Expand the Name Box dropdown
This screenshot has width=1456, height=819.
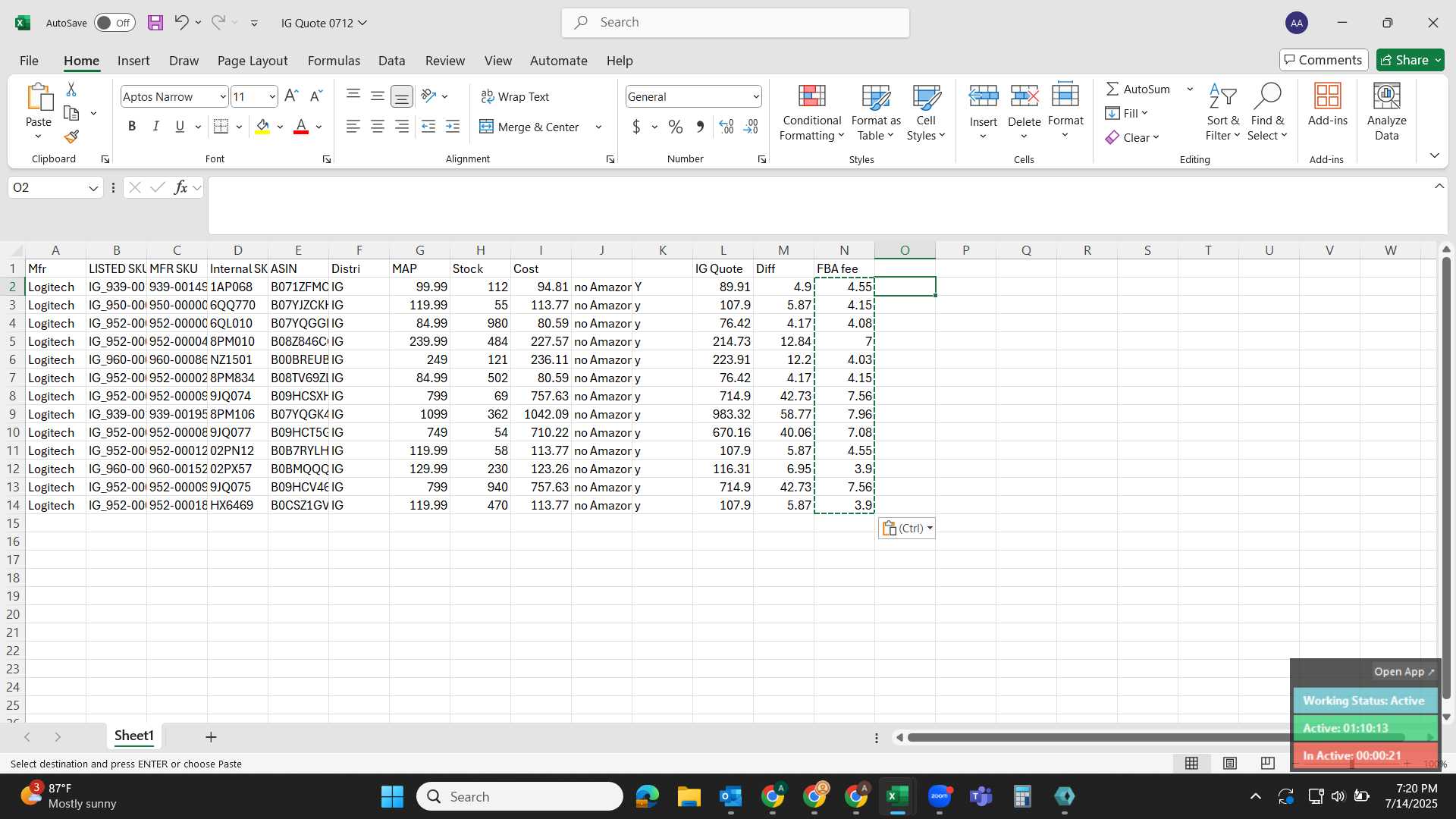(x=93, y=188)
